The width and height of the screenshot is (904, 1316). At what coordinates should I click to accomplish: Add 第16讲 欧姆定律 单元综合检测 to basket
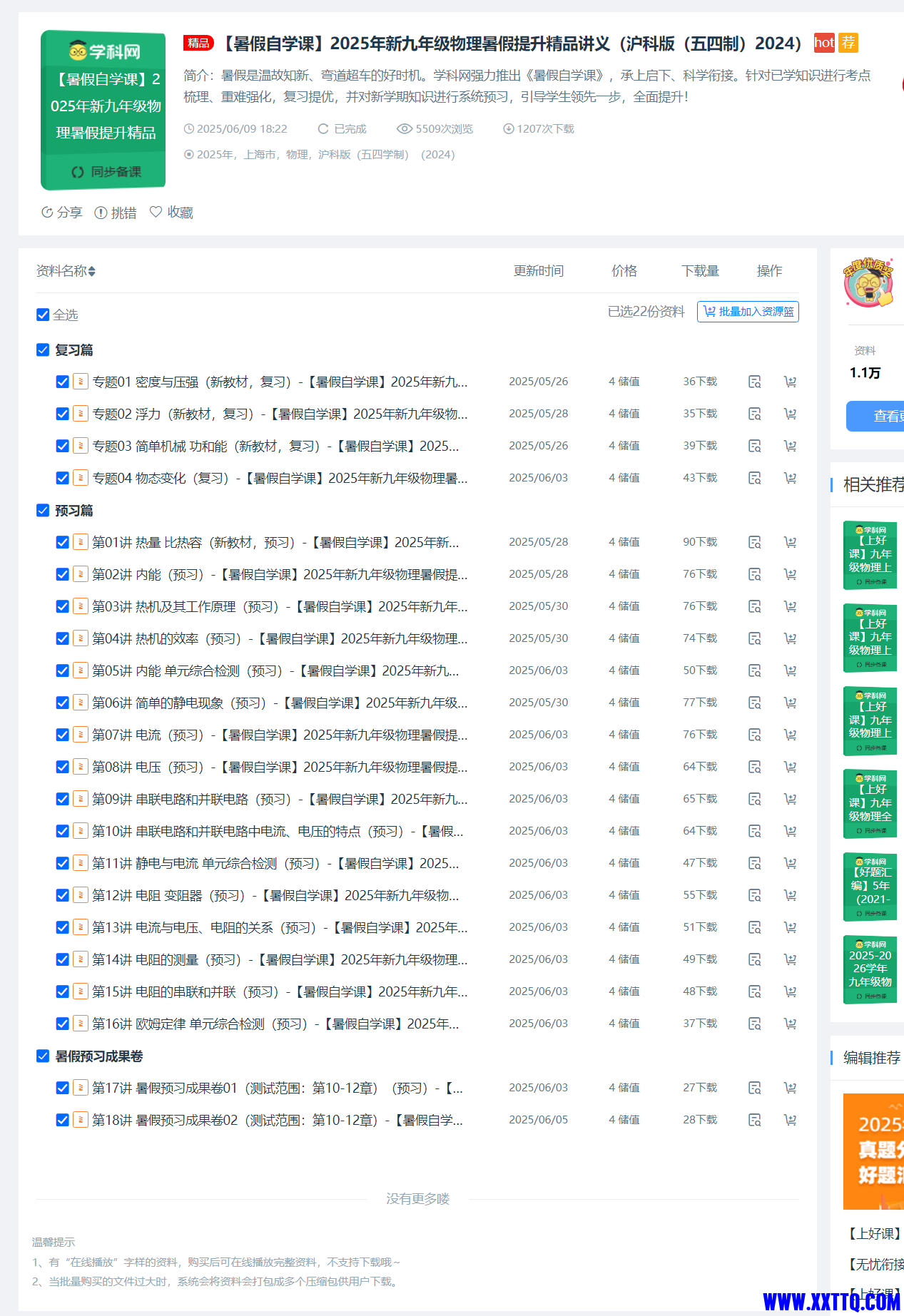(790, 1024)
